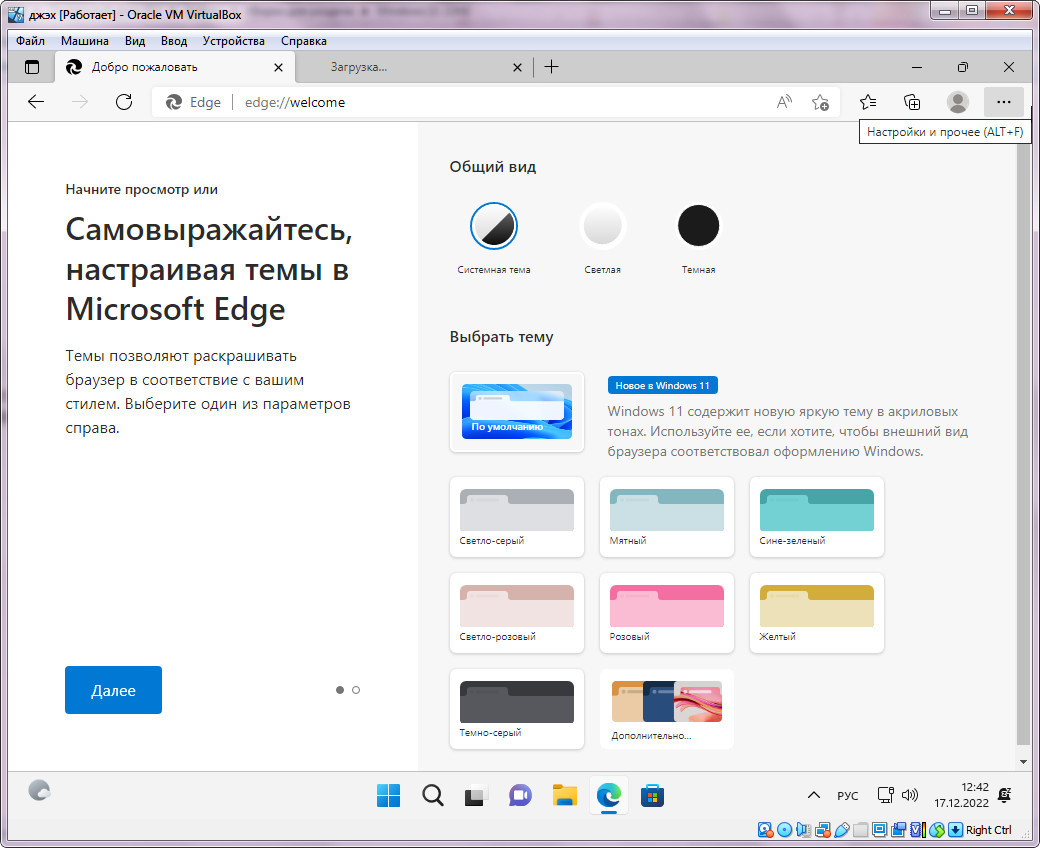This screenshot has width=1040, height=848.
Task: Open the Favorites list icon
Action: click(x=868, y=102)
